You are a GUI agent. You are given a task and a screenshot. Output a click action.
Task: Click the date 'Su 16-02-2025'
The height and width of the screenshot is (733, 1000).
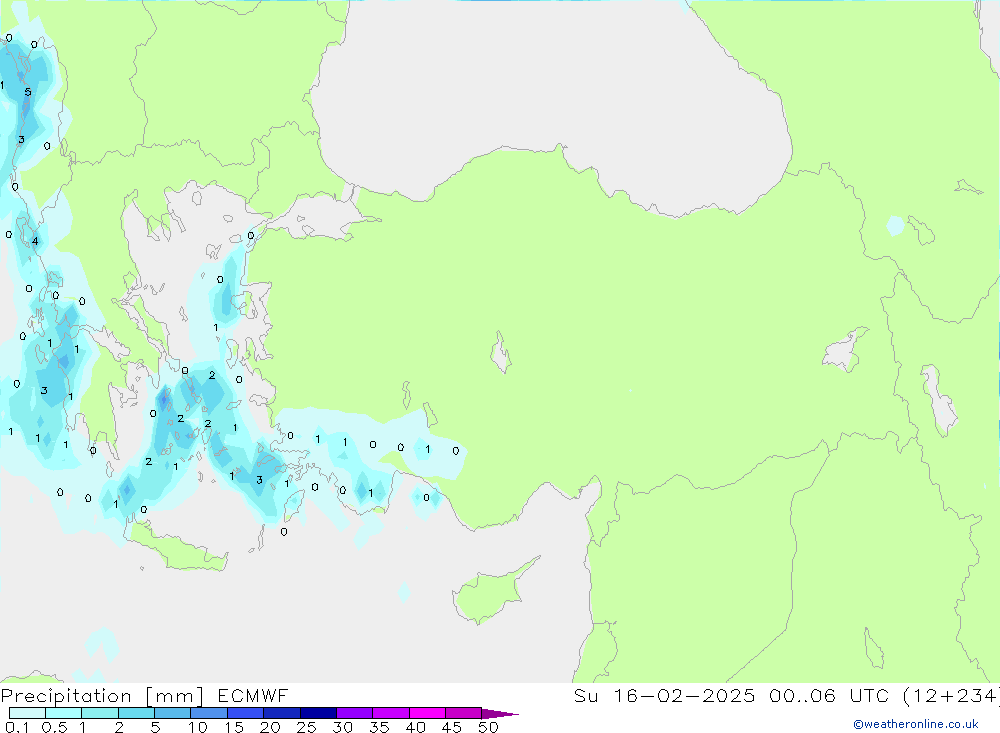pos(664,695)
